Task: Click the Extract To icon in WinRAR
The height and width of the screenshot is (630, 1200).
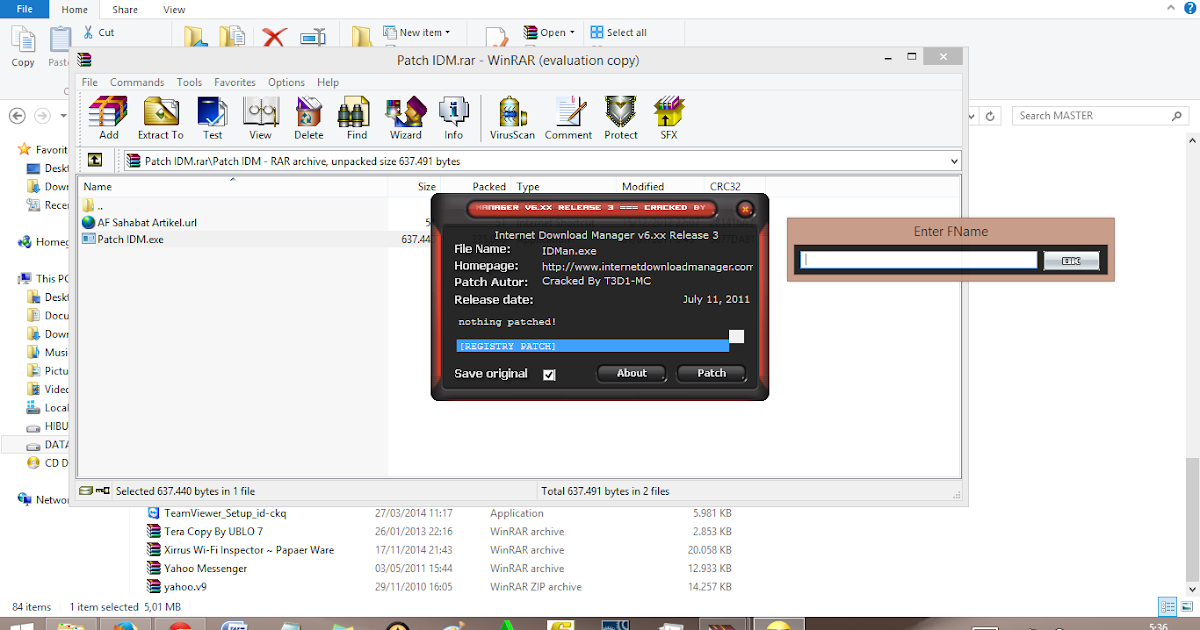Action: click(x=160, y=118)
